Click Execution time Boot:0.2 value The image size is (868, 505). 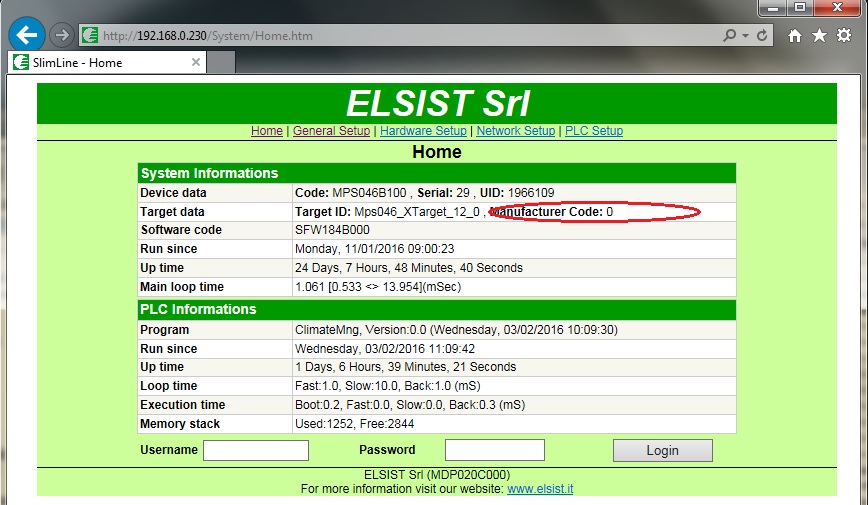410,405
